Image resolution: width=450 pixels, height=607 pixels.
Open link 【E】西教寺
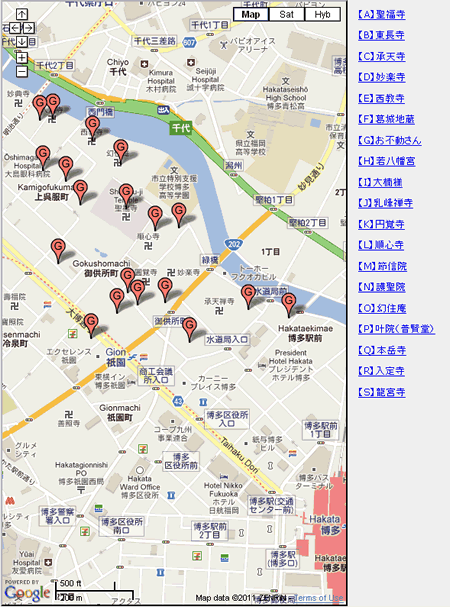point(381,98)
